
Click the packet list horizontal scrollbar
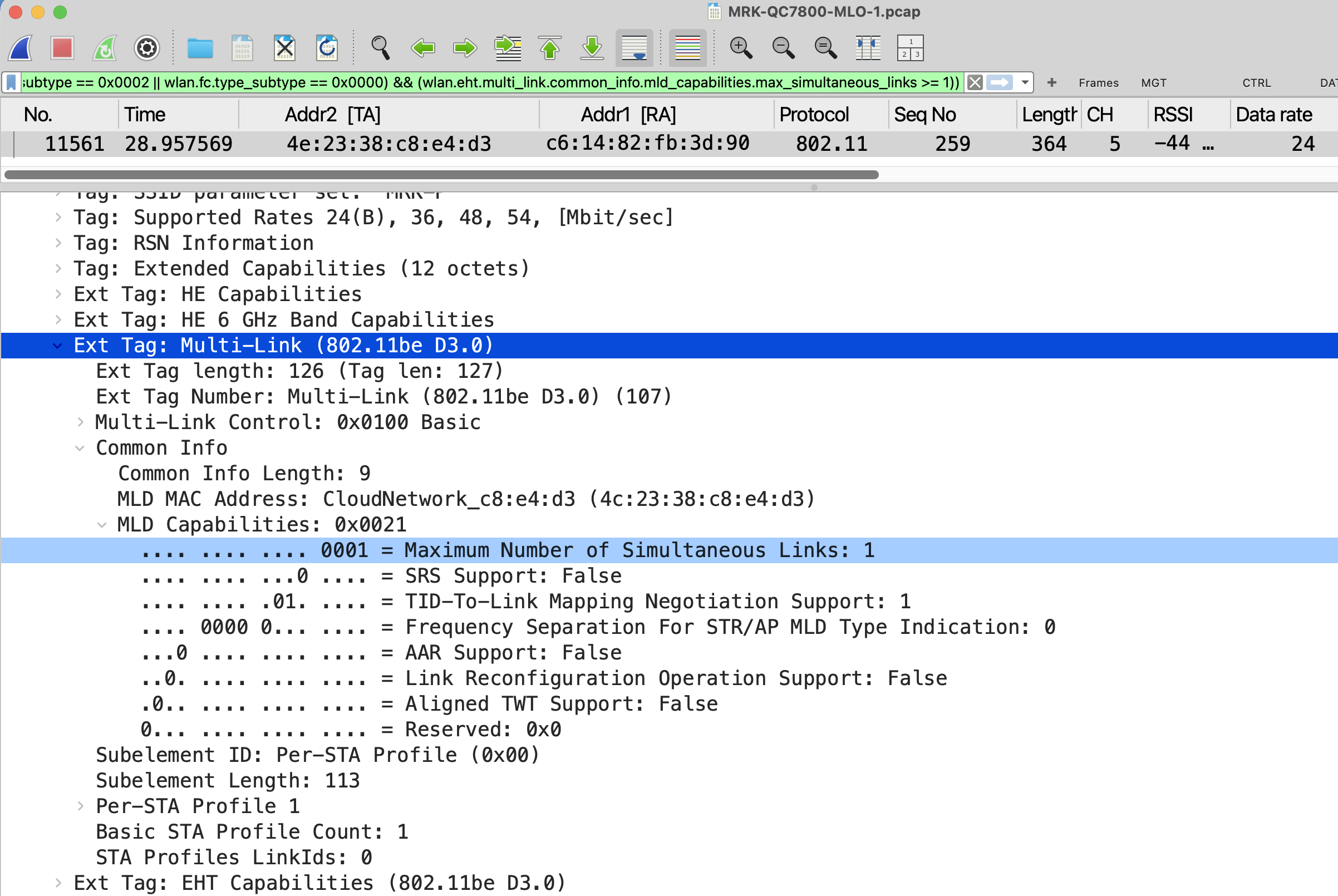click(x=441, y=175)
